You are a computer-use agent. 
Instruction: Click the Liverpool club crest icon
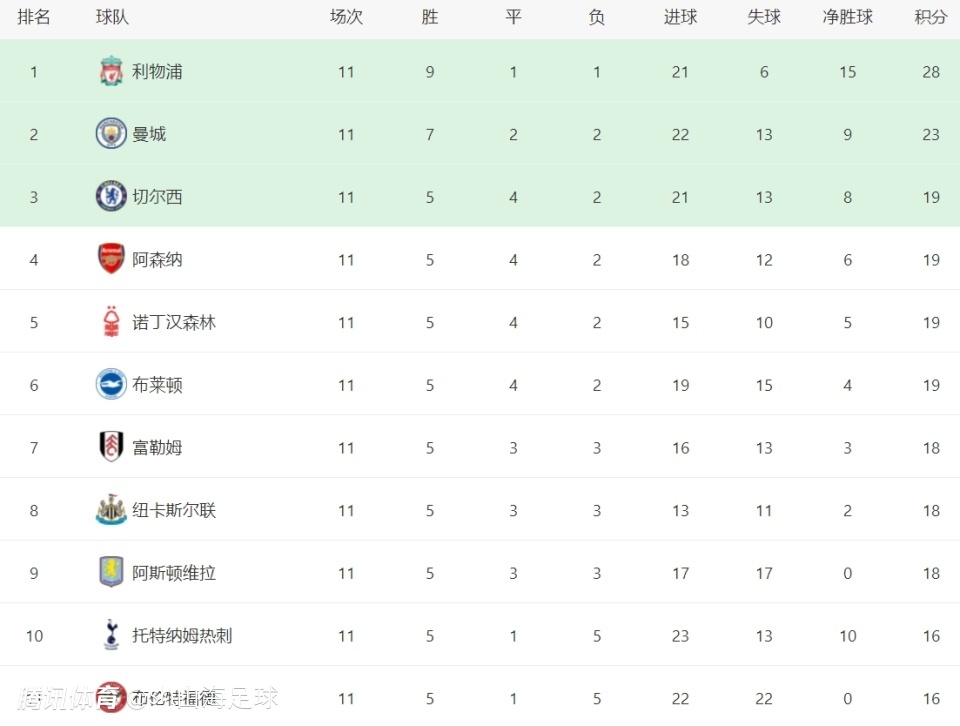(x=111, y=71)
